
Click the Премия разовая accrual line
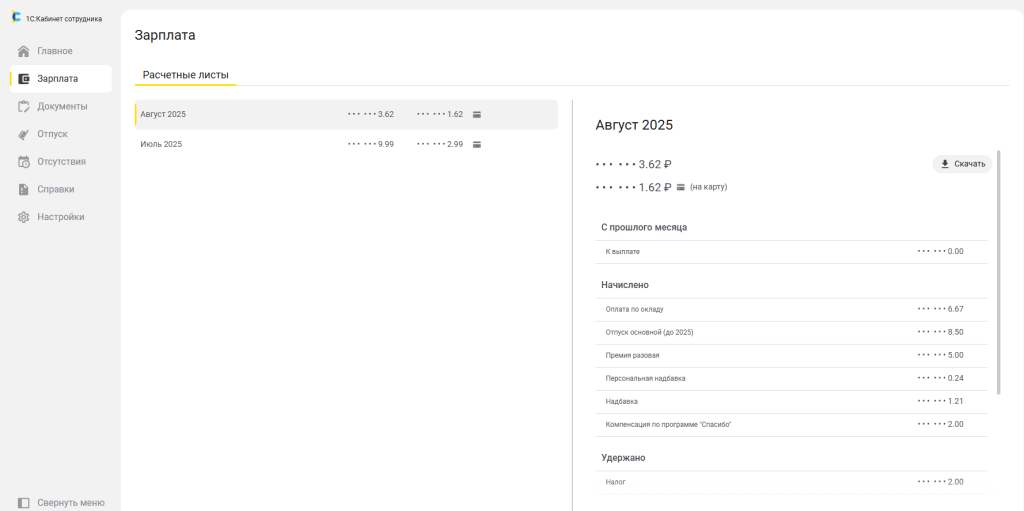point(632,355)
